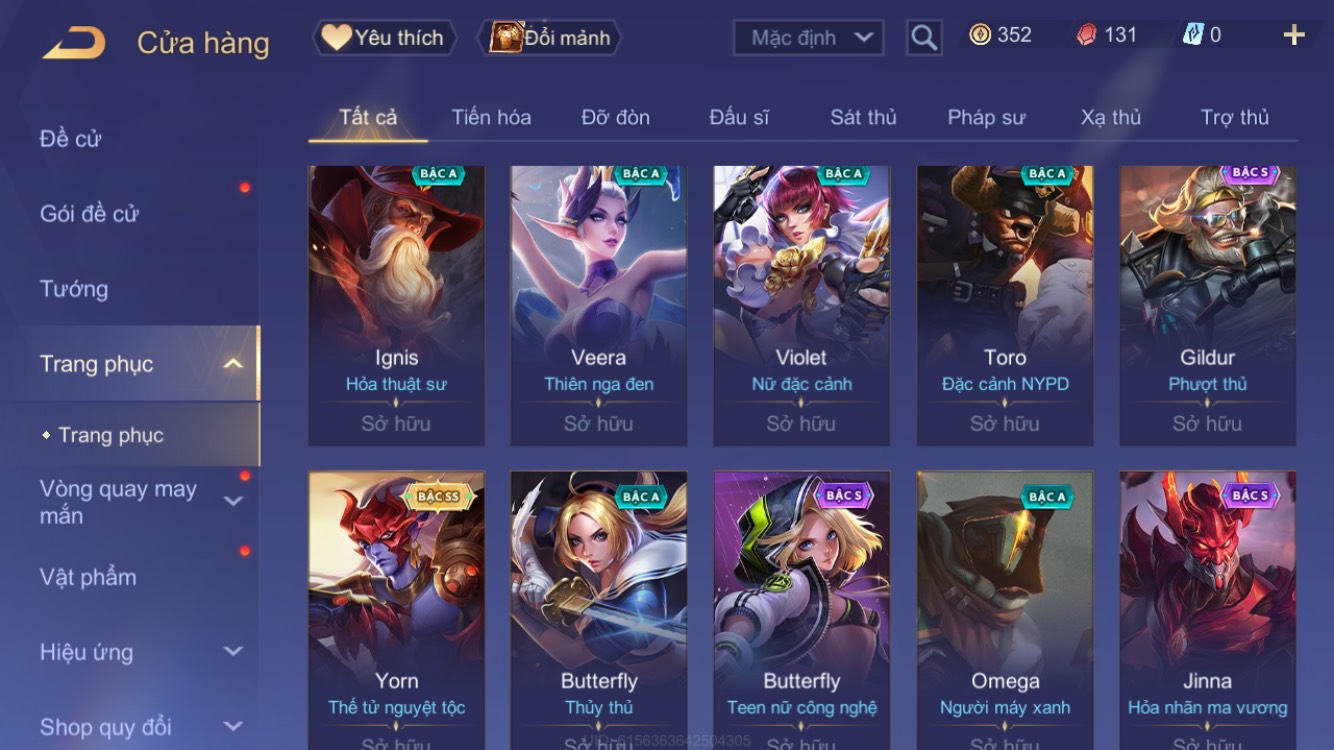Tap the back arrow icon

[x=74, y=43]
